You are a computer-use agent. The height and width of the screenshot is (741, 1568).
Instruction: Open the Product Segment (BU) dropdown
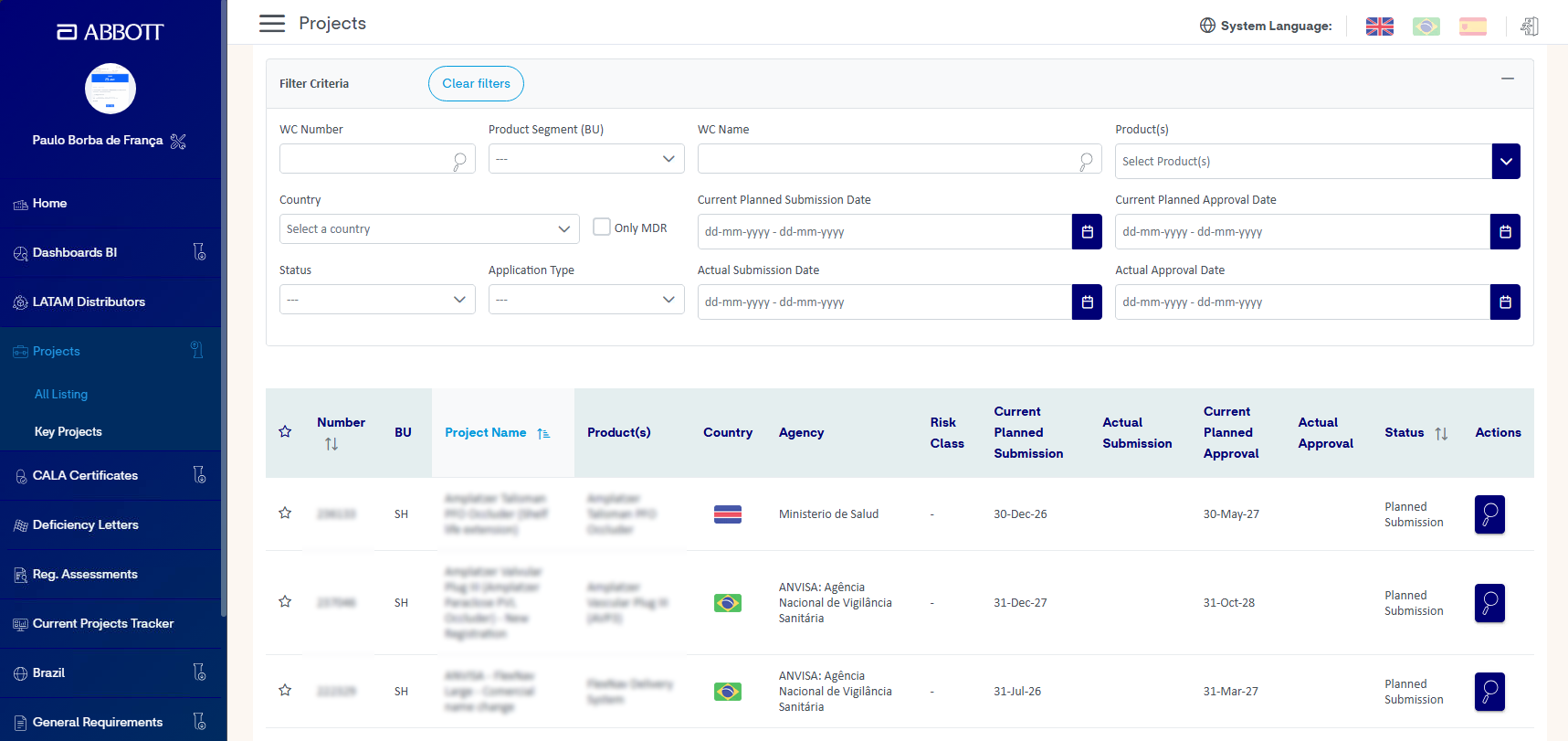click(x=586, y=159)
